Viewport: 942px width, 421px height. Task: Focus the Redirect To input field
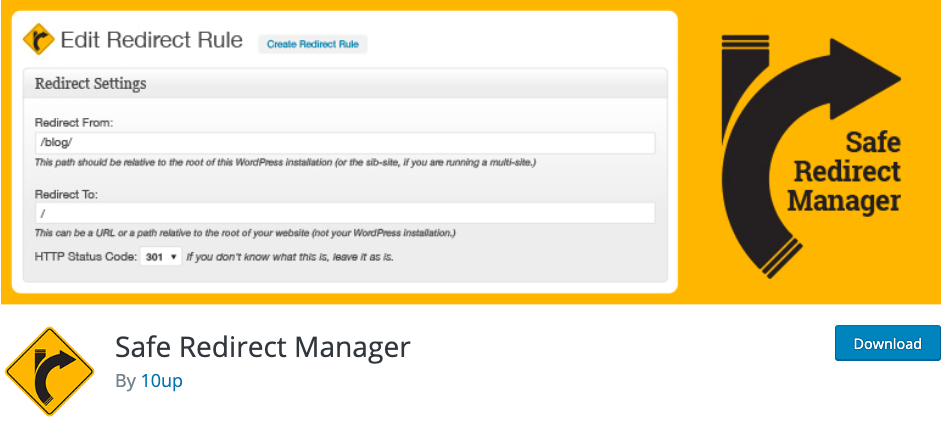pos(345,213)
